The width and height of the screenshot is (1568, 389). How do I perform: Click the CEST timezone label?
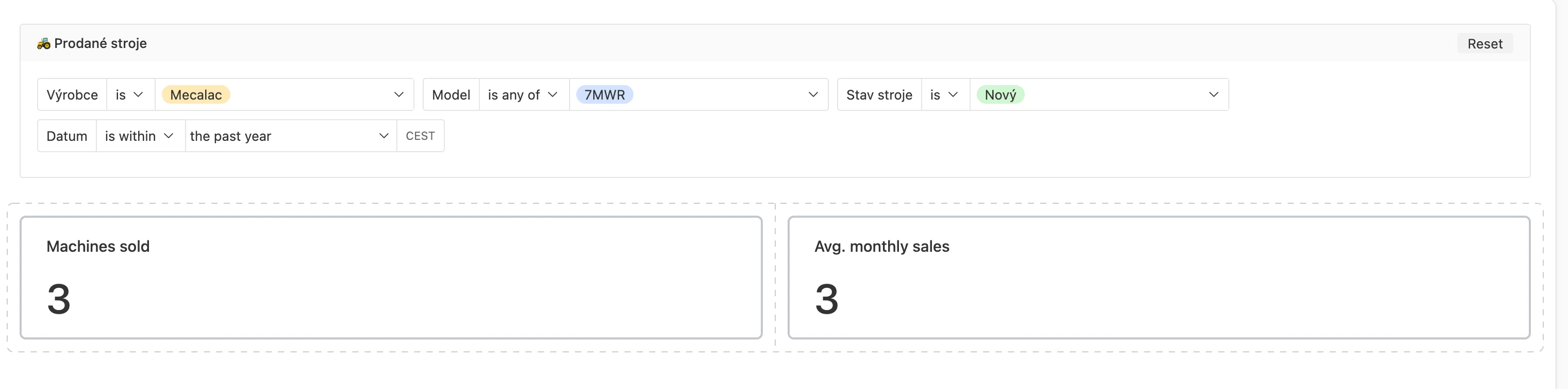point(420,137)
